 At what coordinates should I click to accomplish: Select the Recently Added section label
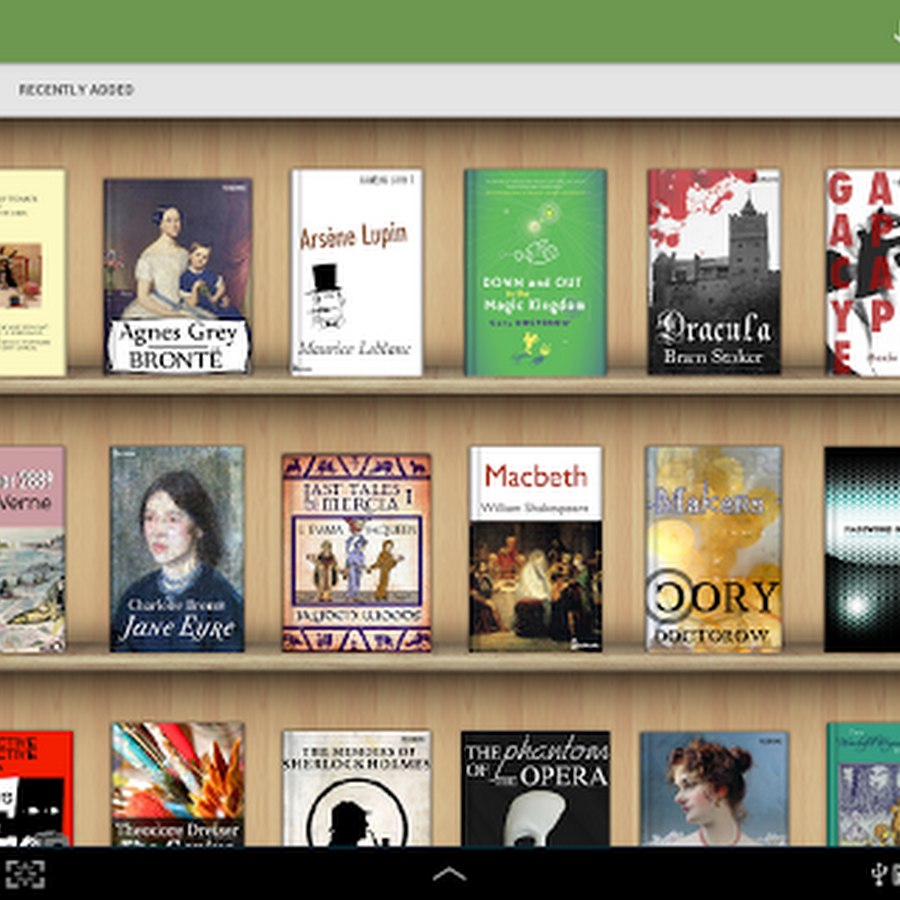[76, 90]
